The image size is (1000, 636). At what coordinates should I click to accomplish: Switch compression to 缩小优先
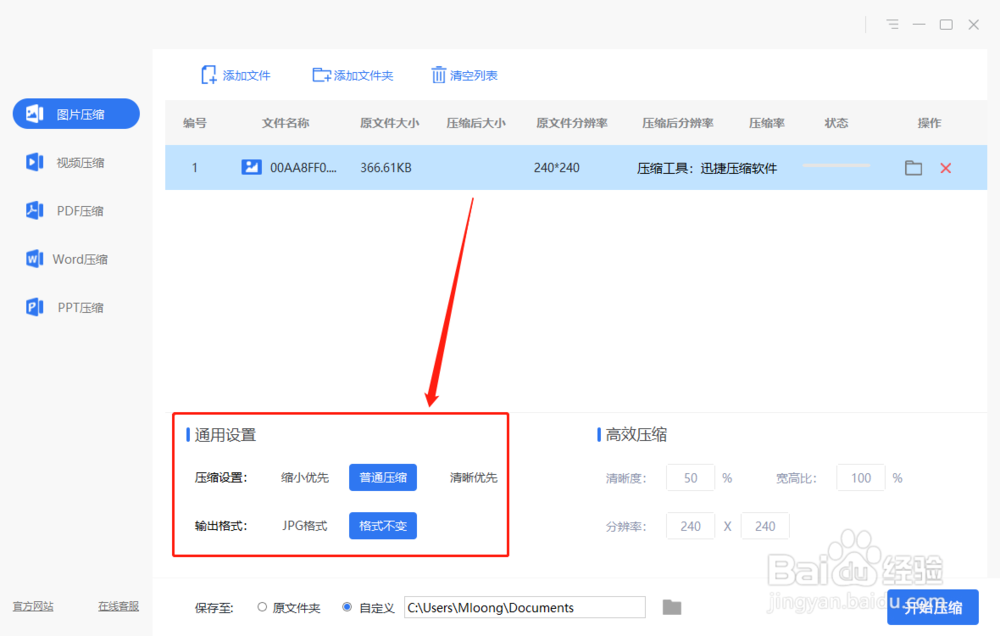point(304,477)
